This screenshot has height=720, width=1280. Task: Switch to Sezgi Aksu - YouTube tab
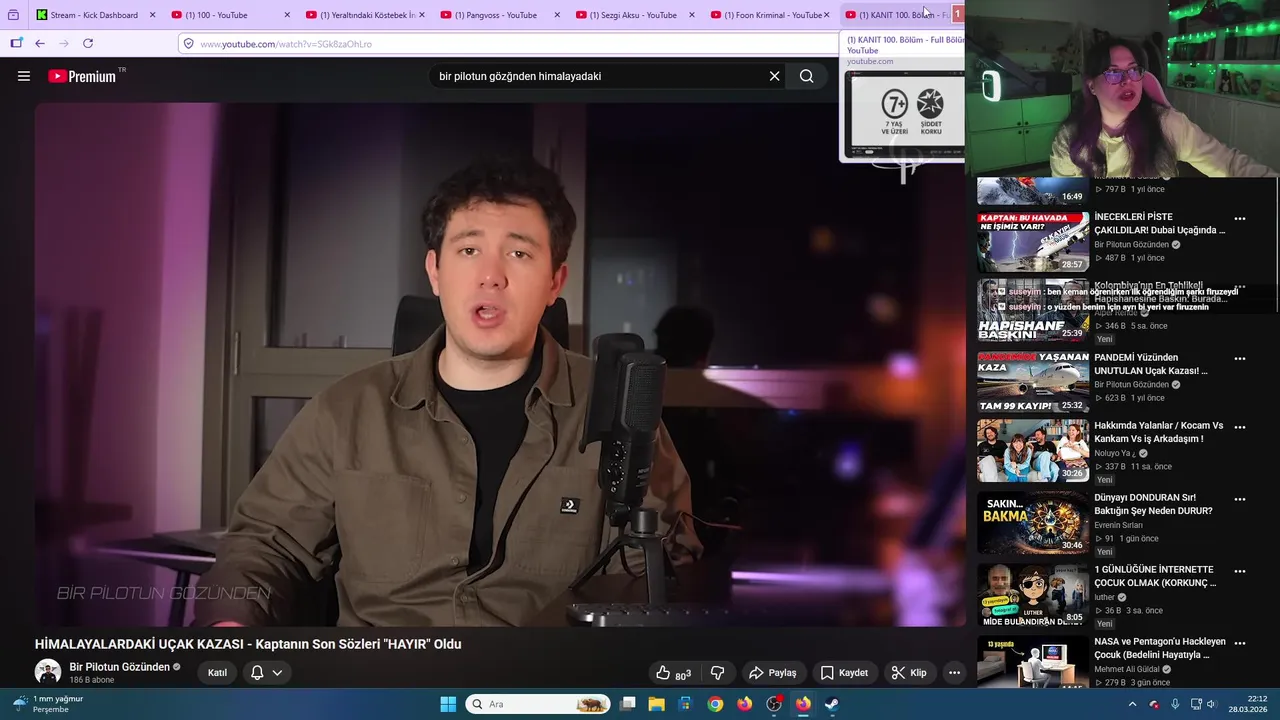pos(635,15)
